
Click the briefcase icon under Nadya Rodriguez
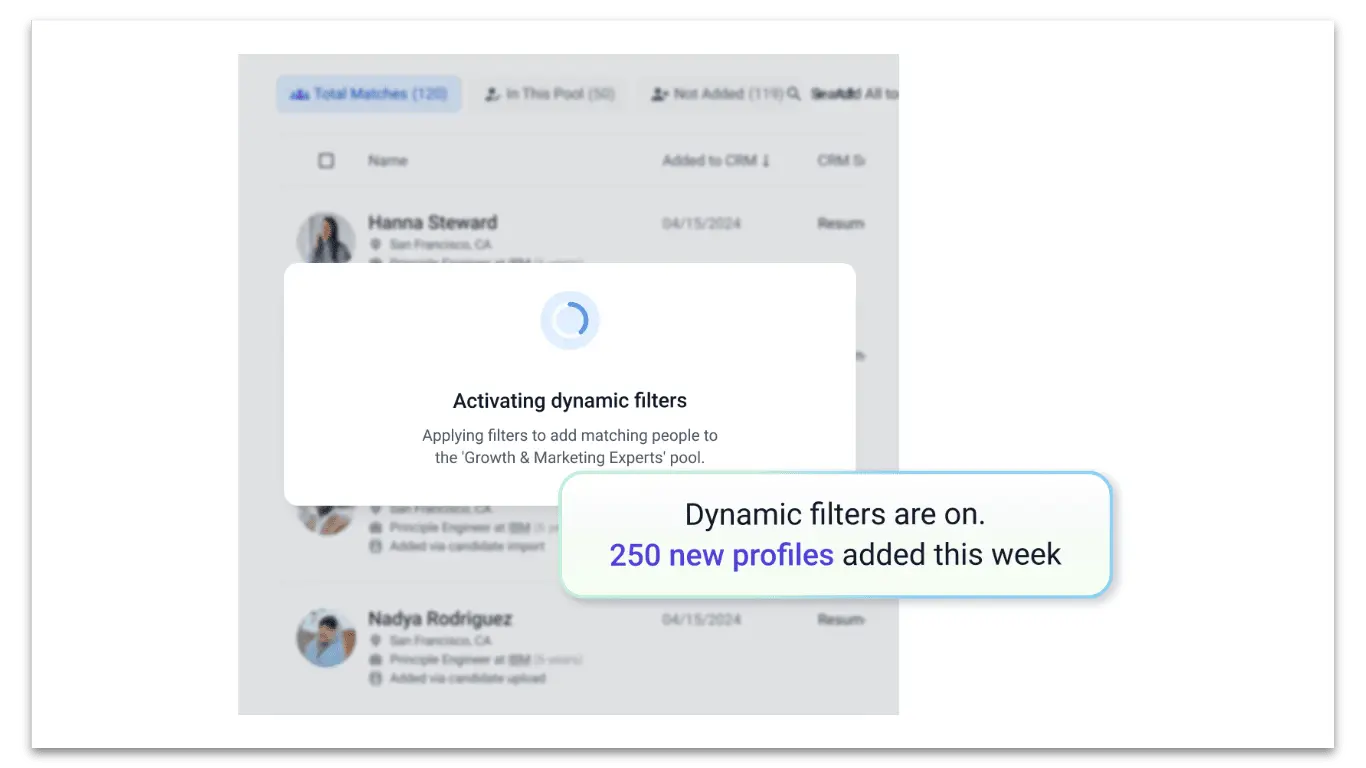tap(376, 660)
